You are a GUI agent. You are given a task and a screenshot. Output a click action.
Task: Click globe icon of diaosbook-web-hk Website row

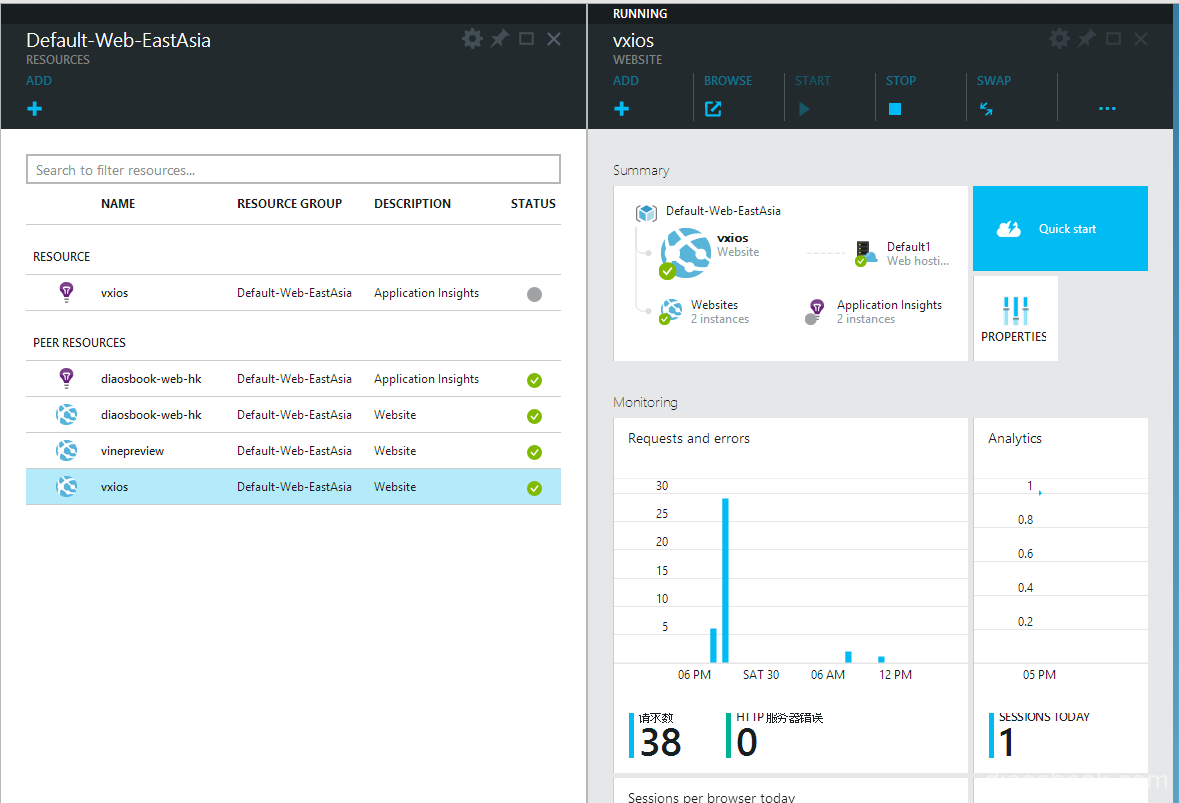(67, 414)
